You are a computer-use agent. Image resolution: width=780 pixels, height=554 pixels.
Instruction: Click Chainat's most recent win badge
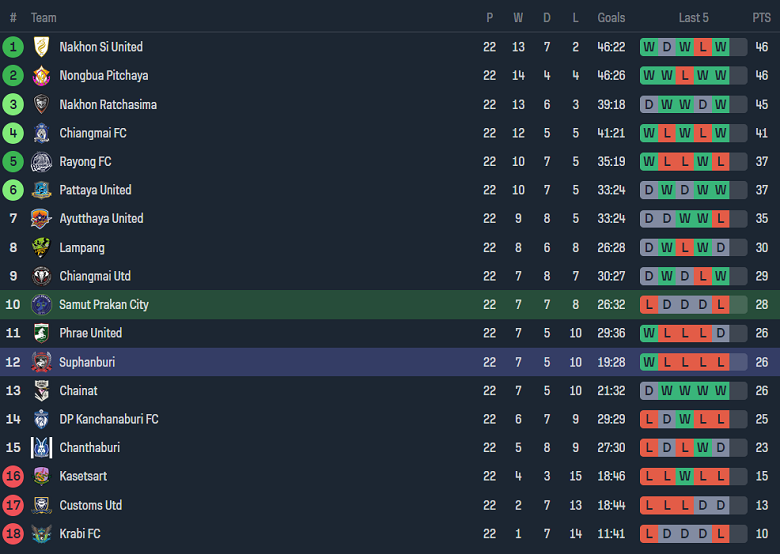721,391
